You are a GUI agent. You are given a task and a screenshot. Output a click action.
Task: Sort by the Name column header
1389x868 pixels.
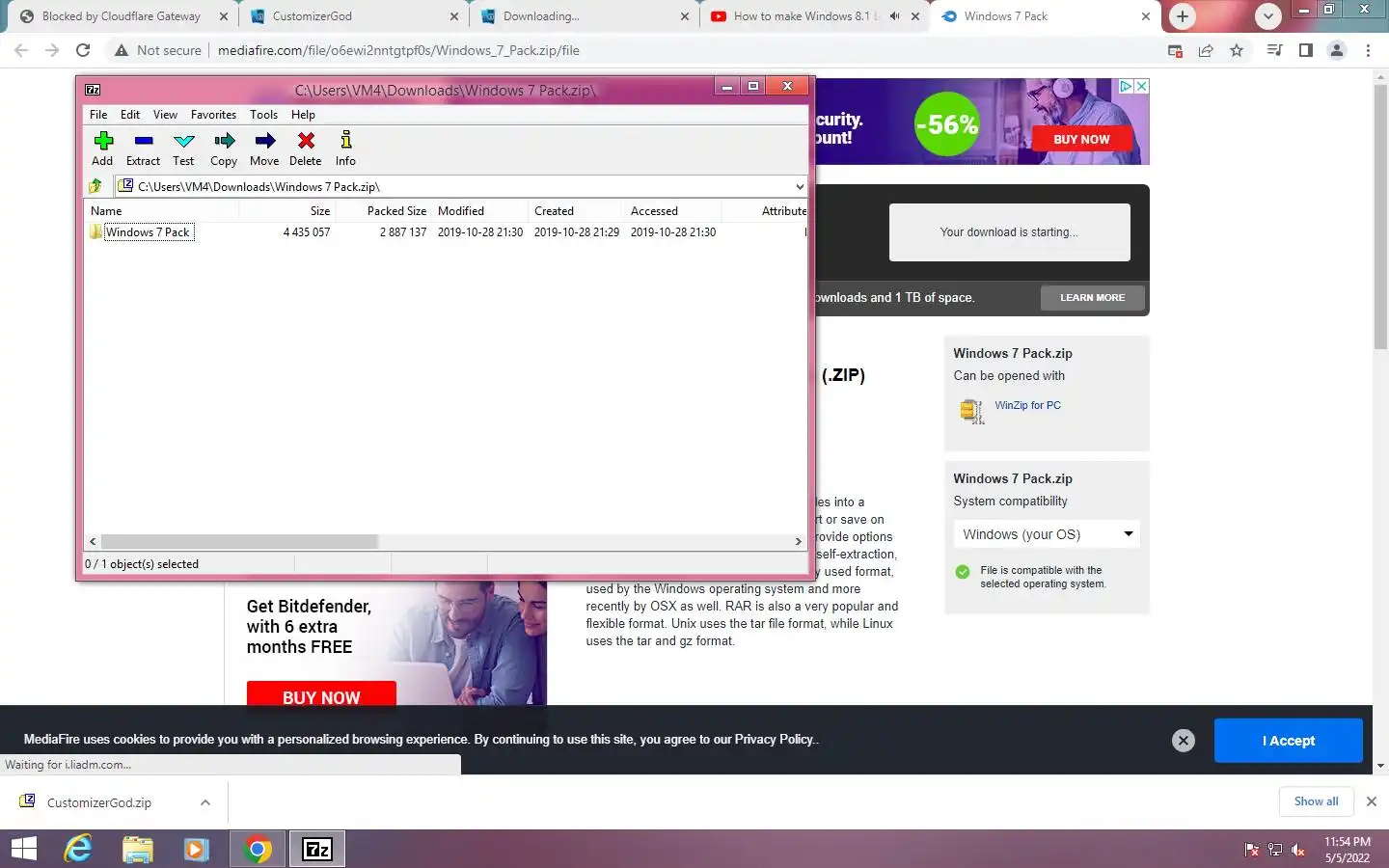tap(162, 211)
